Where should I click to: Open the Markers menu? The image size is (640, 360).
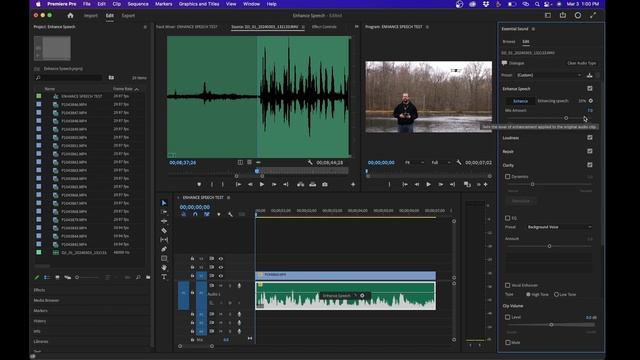(x=163, y=4)
